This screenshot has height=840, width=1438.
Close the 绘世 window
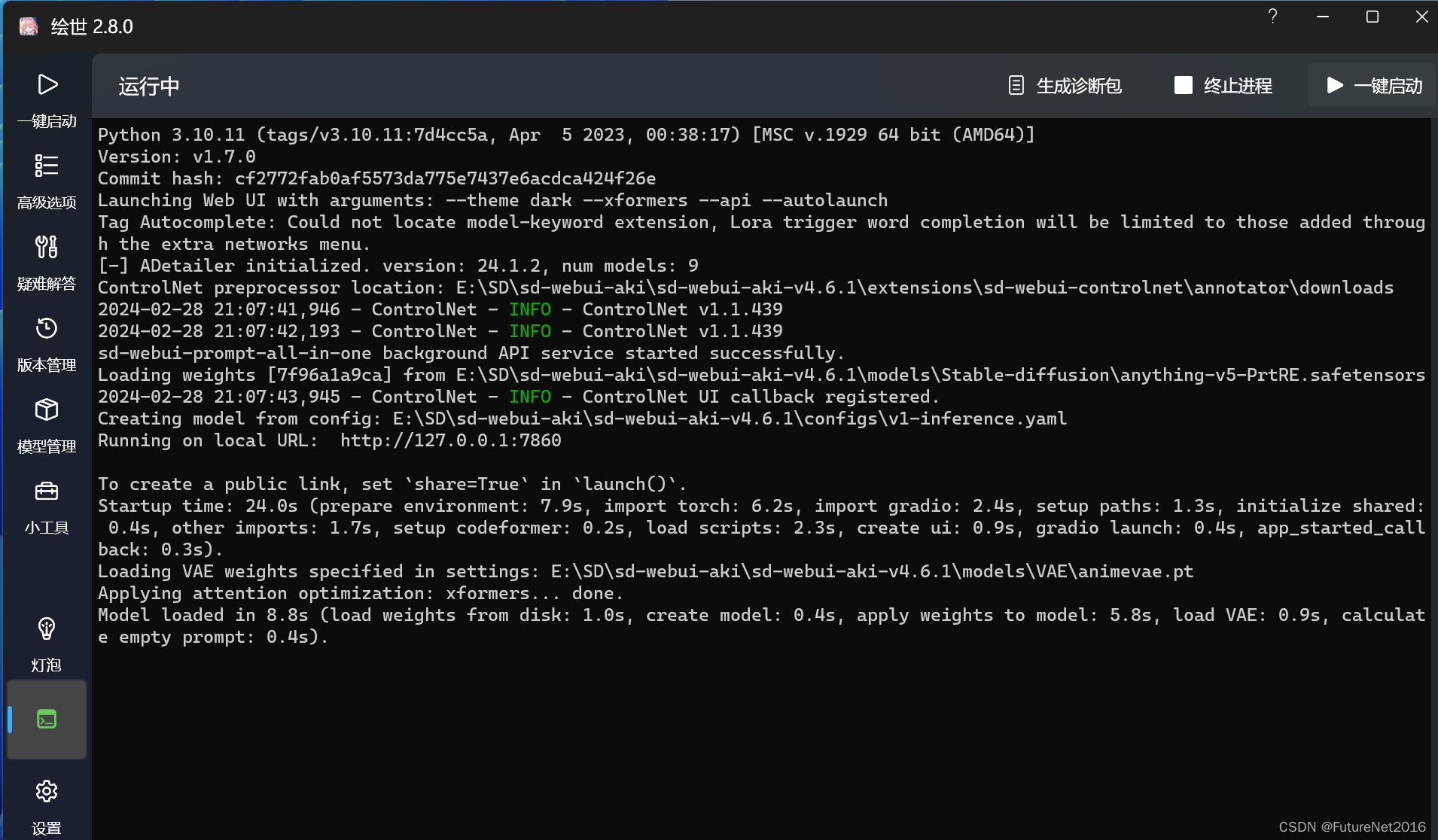tap(1421, 17)
